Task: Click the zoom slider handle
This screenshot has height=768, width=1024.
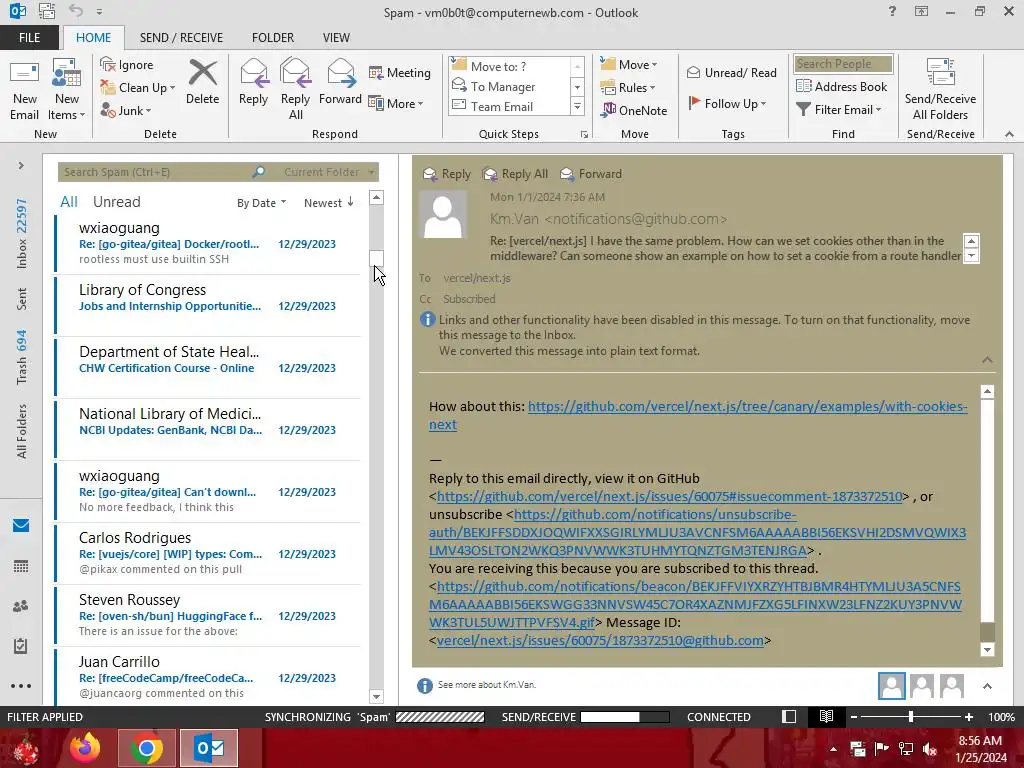Action: pyautogui.click(x=911, y=717)
